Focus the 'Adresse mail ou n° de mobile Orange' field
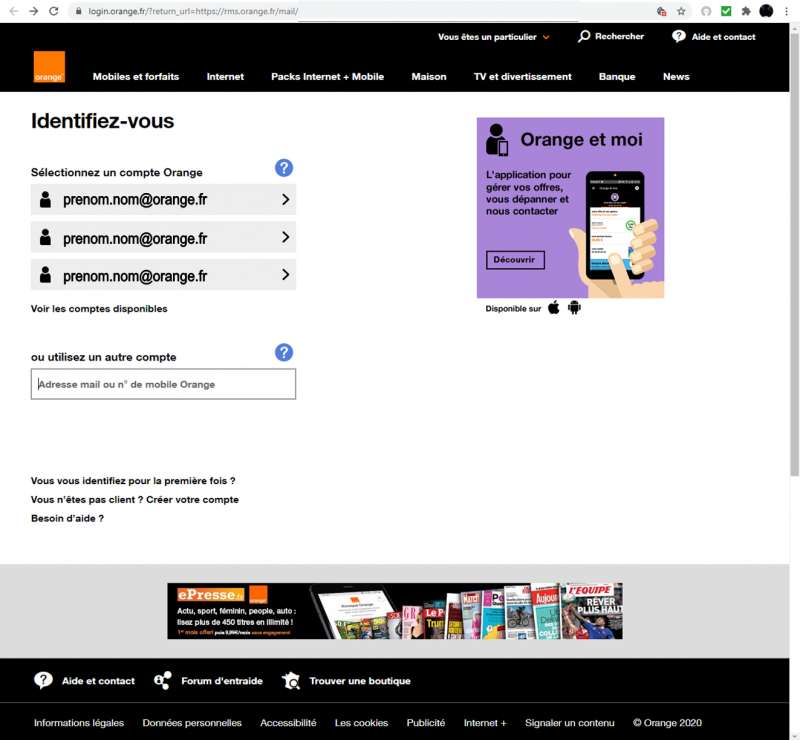This screenshot has width=800, height=740. click(163, 384)
